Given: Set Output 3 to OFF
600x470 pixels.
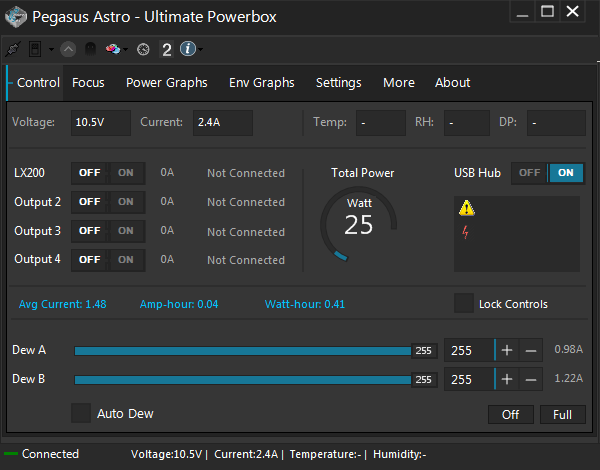Looking at the screenshot, I should coord(90,231).
